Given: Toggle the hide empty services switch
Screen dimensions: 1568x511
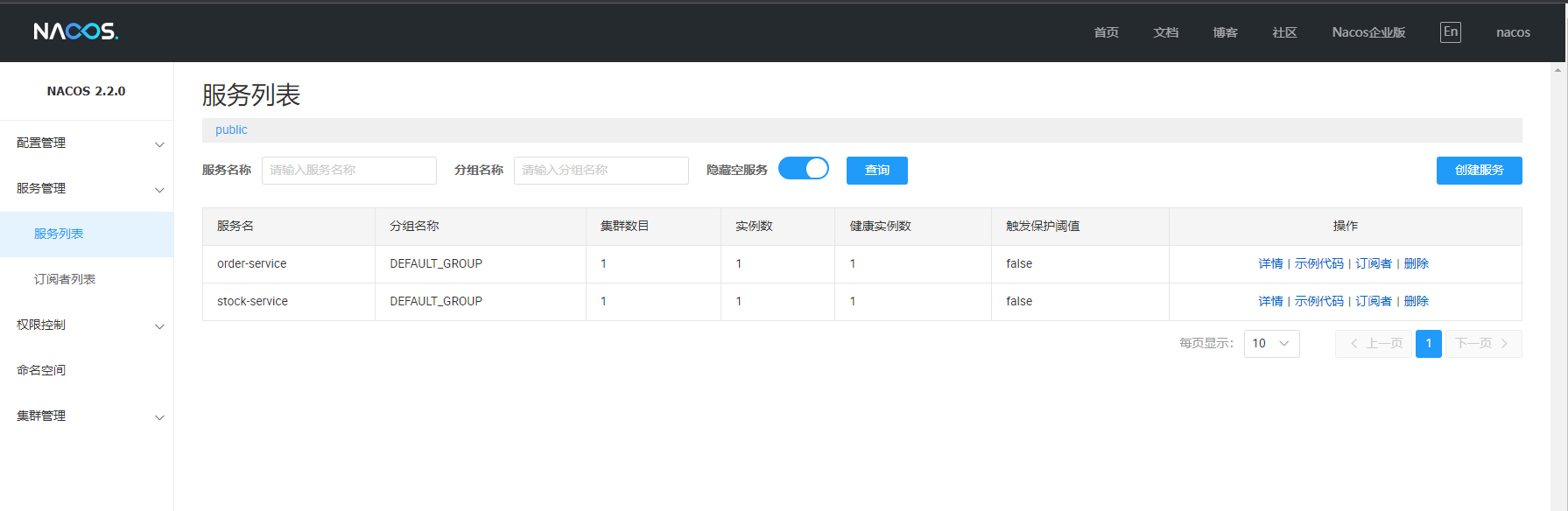Looking at the screenshot, I should coord(803,169).
